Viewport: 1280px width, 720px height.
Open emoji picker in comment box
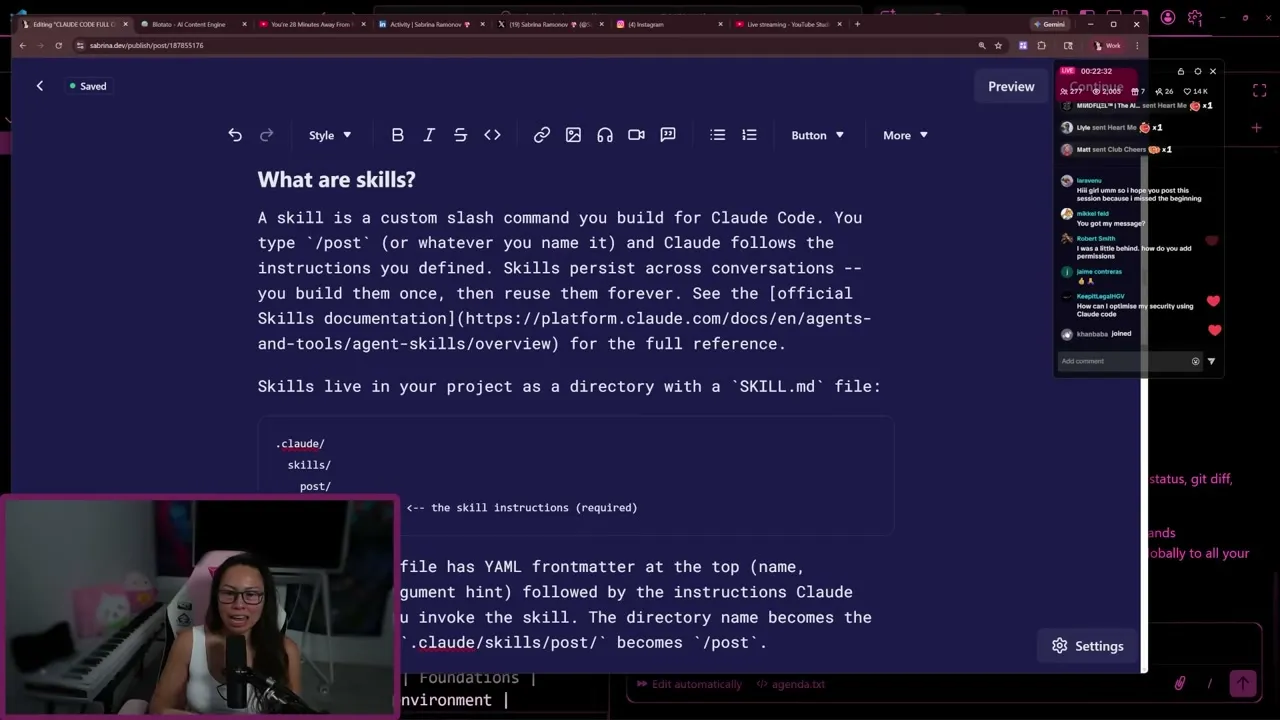point(1195,361)
